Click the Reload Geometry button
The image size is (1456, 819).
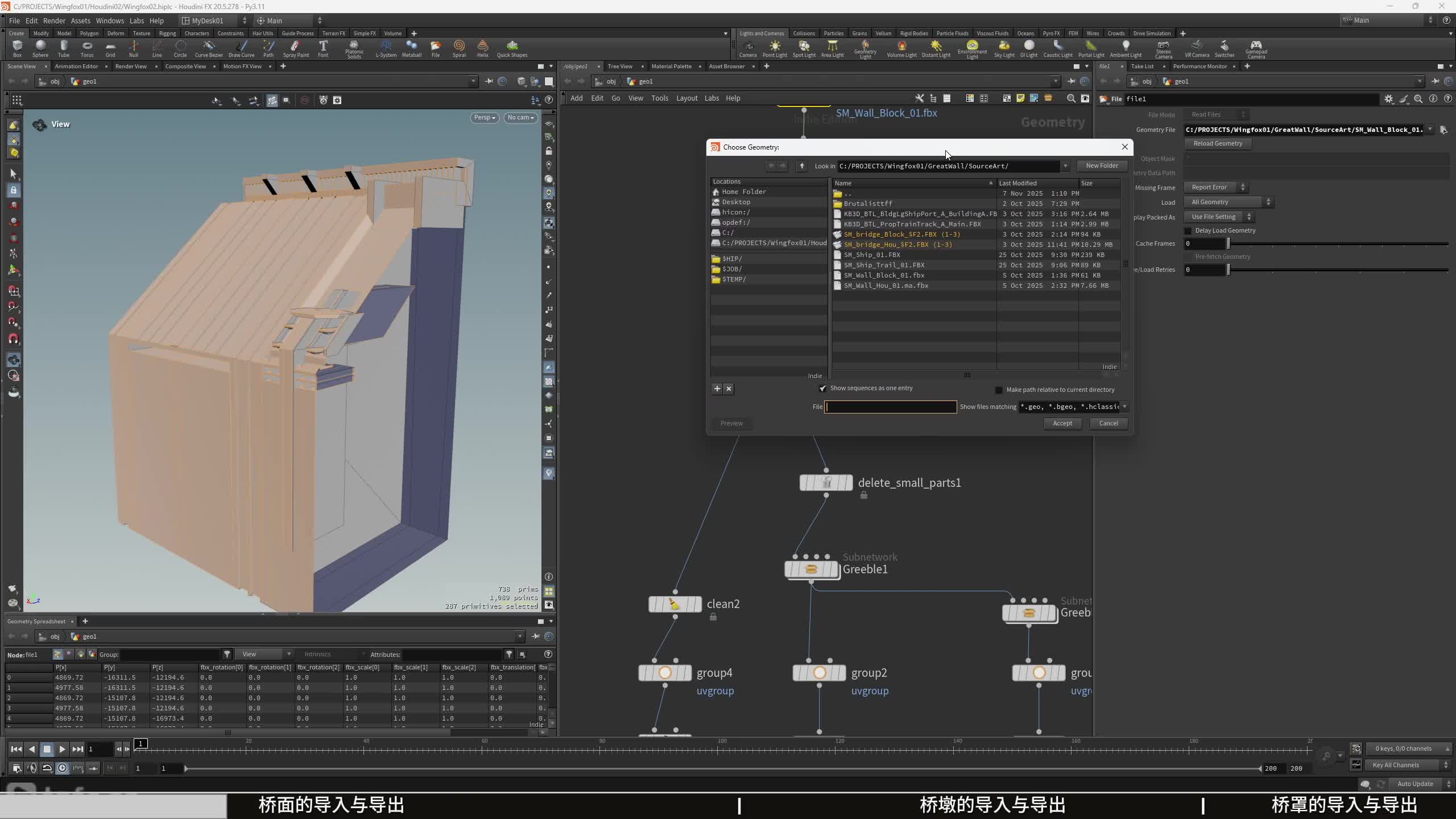pyautogui.click(x=1217, y=144)
